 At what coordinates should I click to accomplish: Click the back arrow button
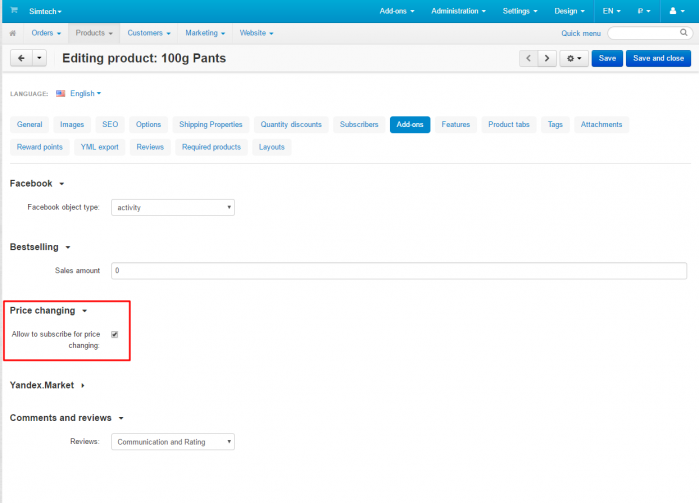pyautogui.click(x=21, y=58)
